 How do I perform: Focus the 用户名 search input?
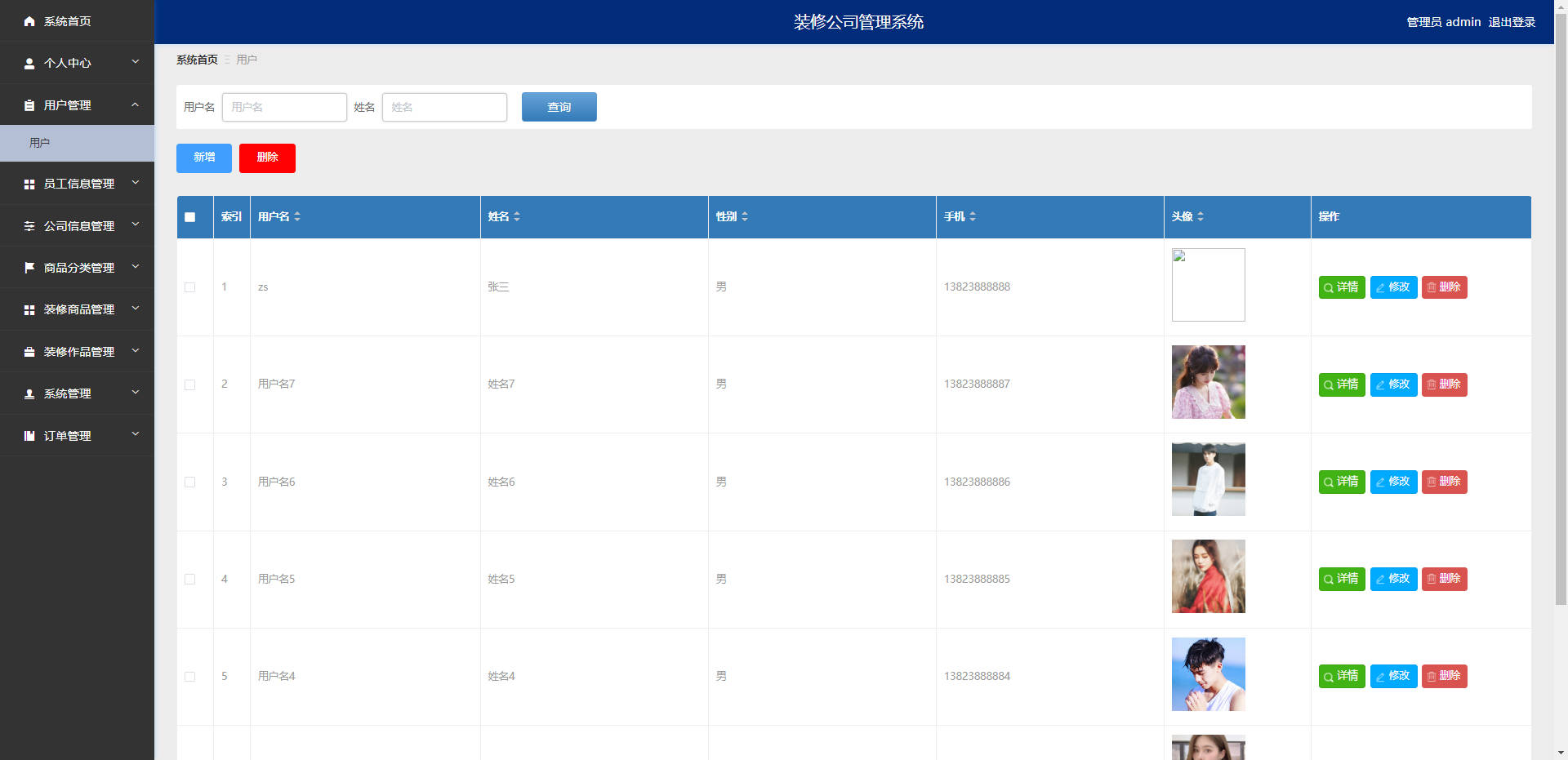coord(284,107)
